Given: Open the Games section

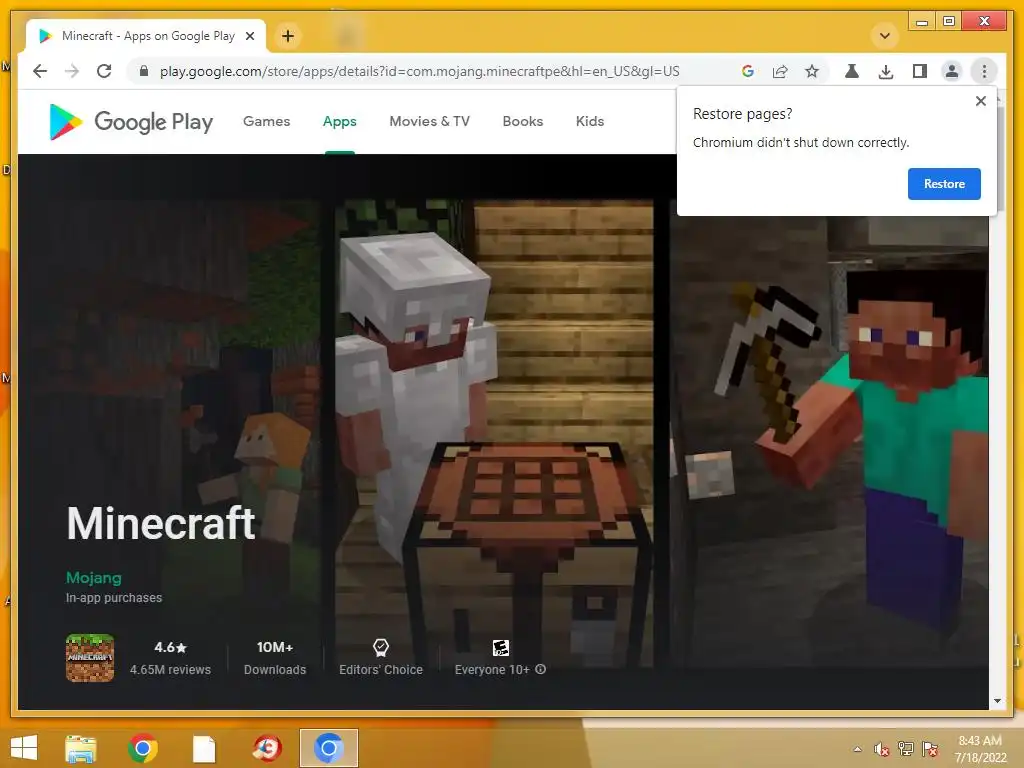Looking at the screenshot, I should [x=266, y=121].
